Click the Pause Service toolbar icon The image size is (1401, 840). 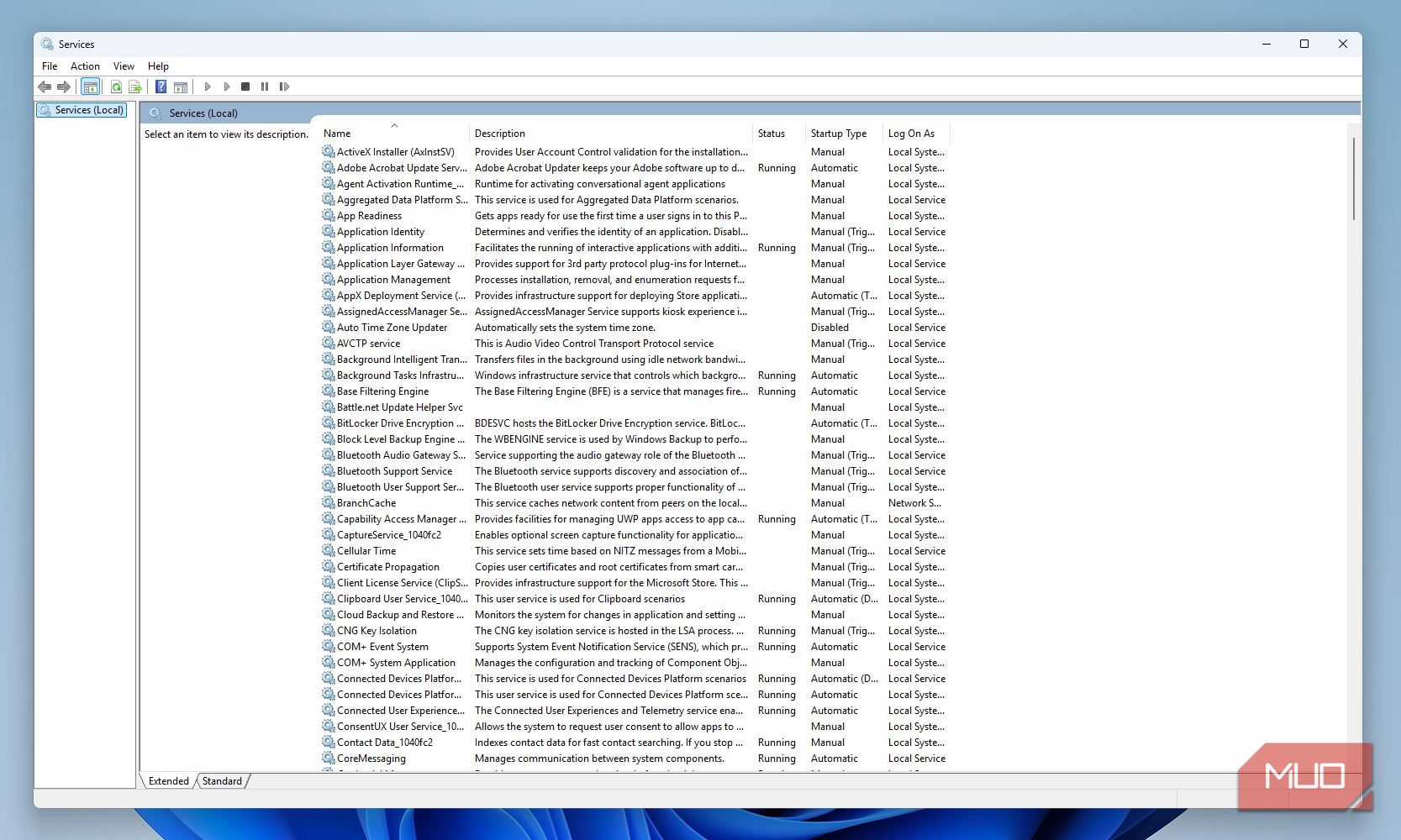tap(265, 87)
